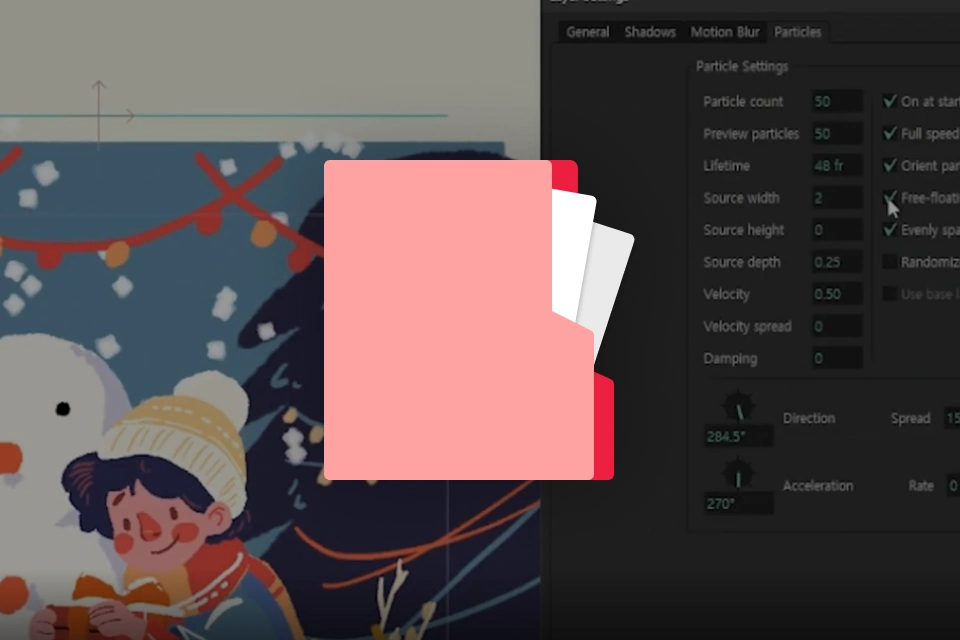Click the Rate value field
The width and height of the screenshot is (960, 640).
pyautogui.click(x=952, y=486)
